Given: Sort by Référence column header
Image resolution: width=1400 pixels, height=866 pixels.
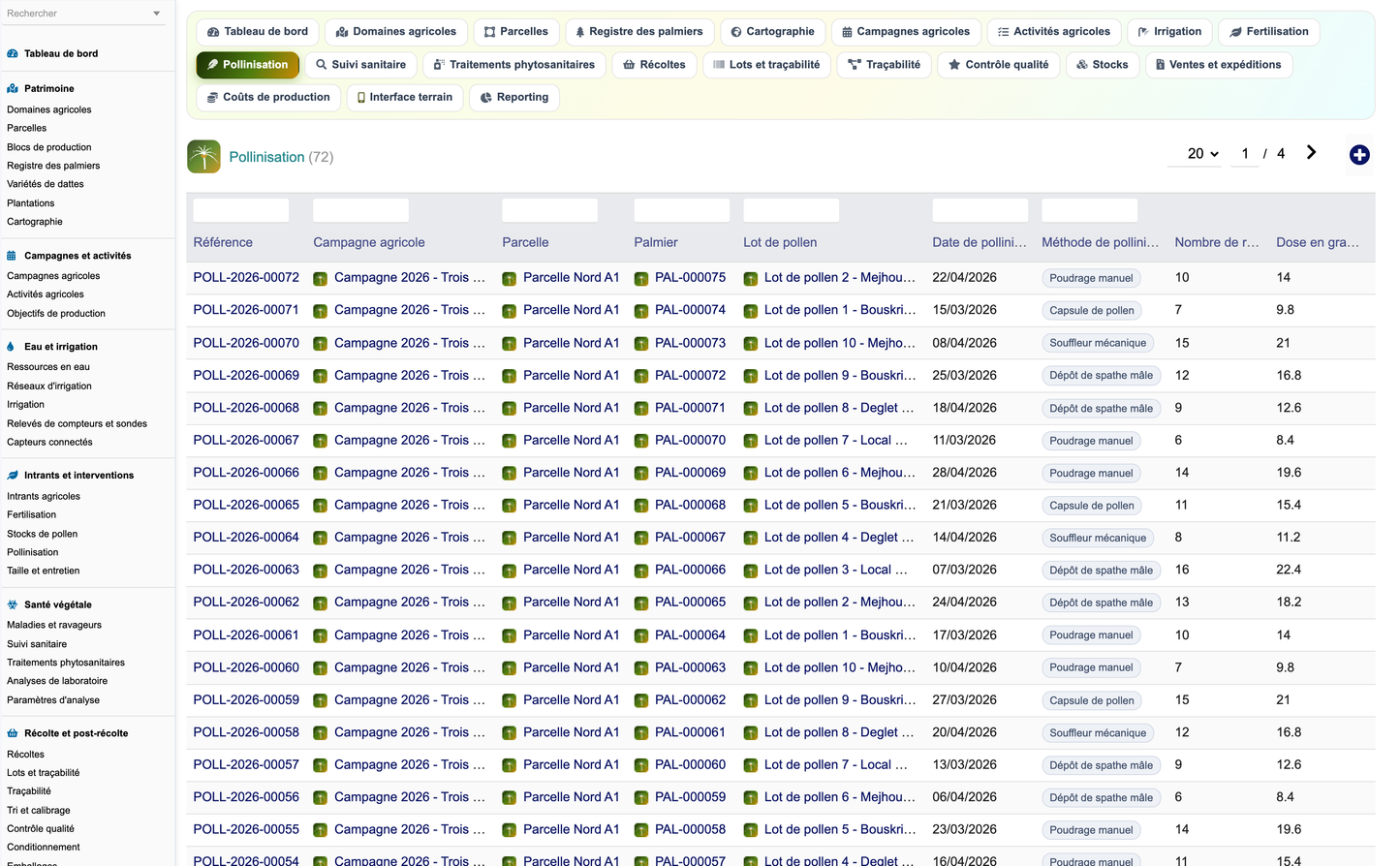Looking at the screenshot, I should pyautogui.click(x=223, y=243).
